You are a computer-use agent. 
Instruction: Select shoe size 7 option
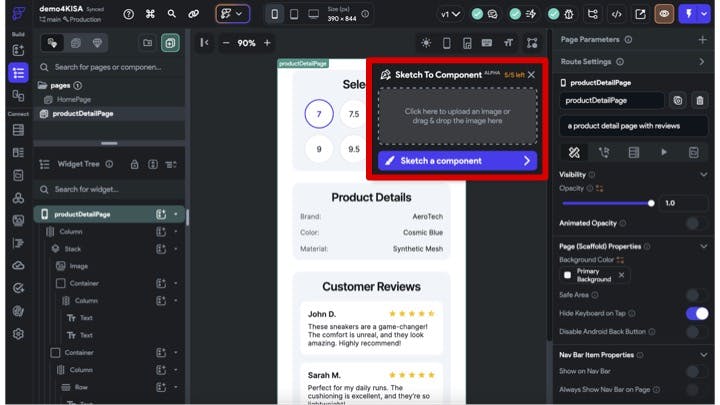(319, 114)
